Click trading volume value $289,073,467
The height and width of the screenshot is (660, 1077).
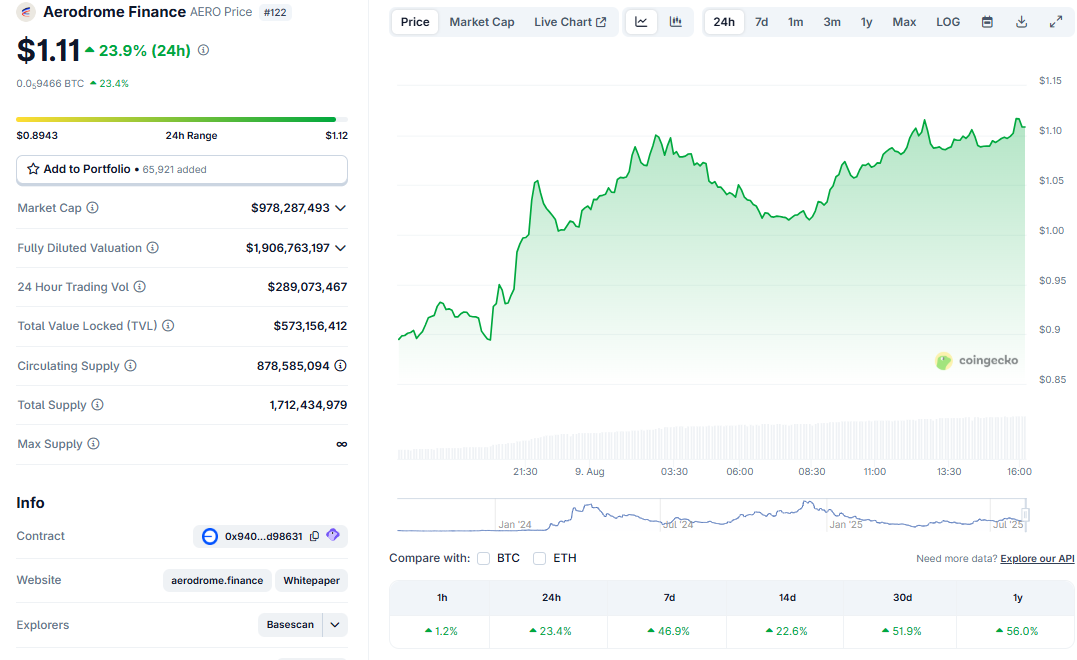[307, 287]
